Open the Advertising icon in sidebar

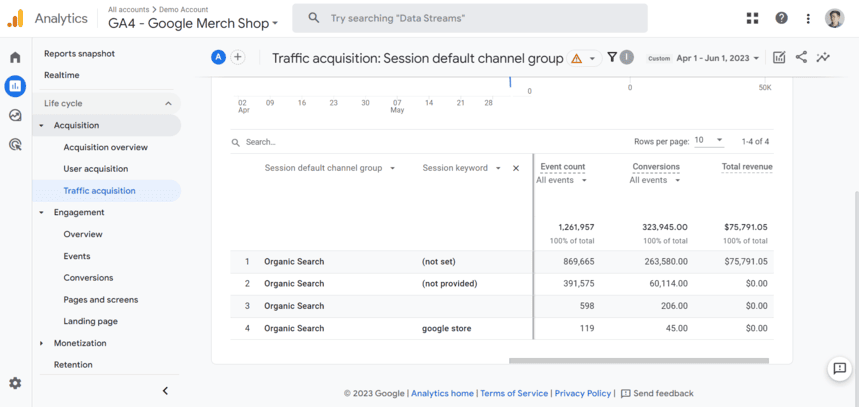pyautogui.click(x=15, y=144)
